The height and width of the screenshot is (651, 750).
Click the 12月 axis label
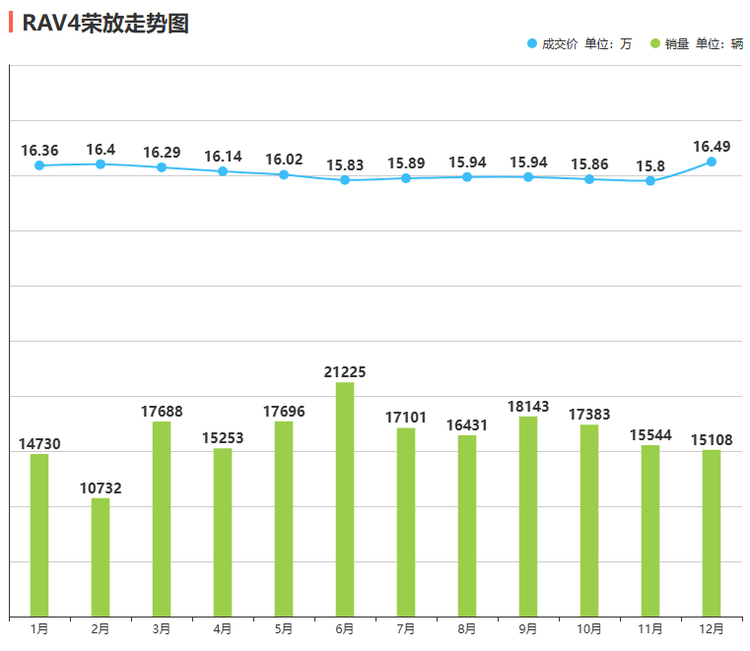711,629
